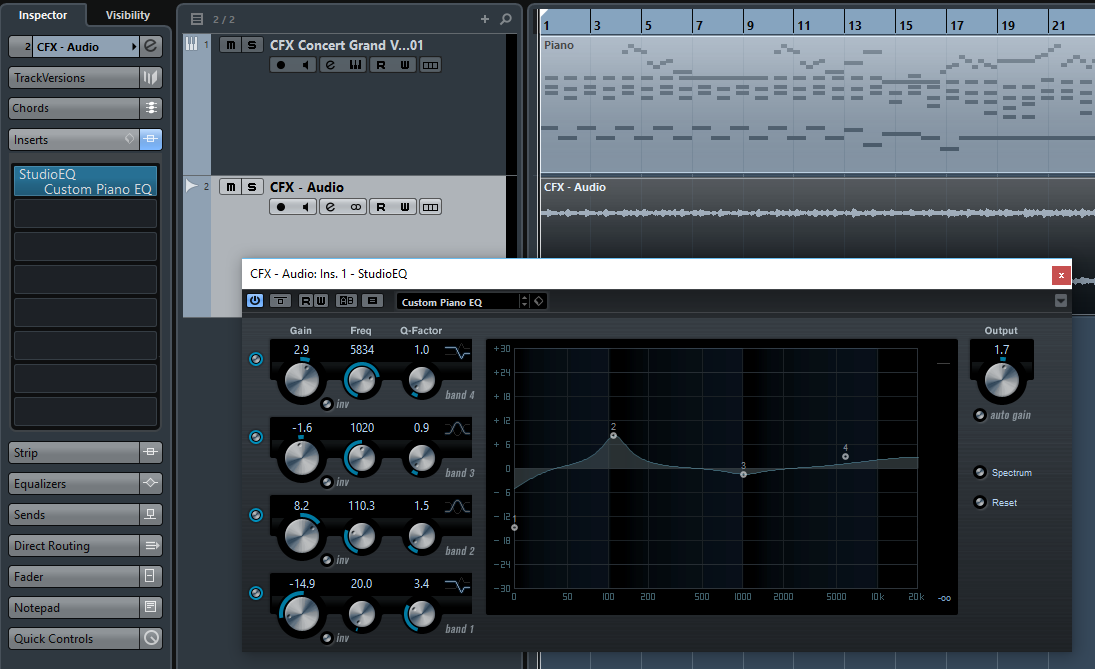The height and width of the screenshot is (669, 1095).
Task: Select the StudioEQ insert slot in Inspector
Action: pos(85,182)
